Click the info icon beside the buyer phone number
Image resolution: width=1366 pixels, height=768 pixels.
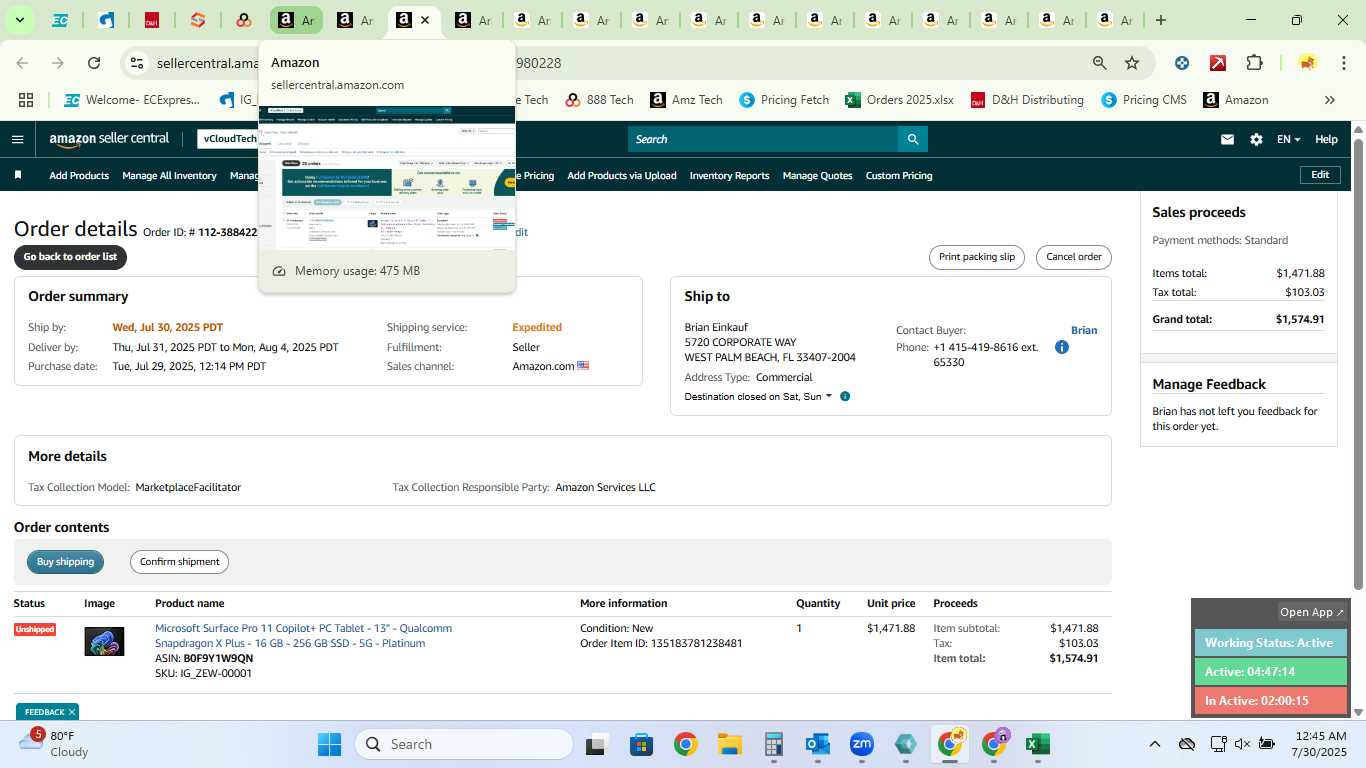pos(1062,348)
